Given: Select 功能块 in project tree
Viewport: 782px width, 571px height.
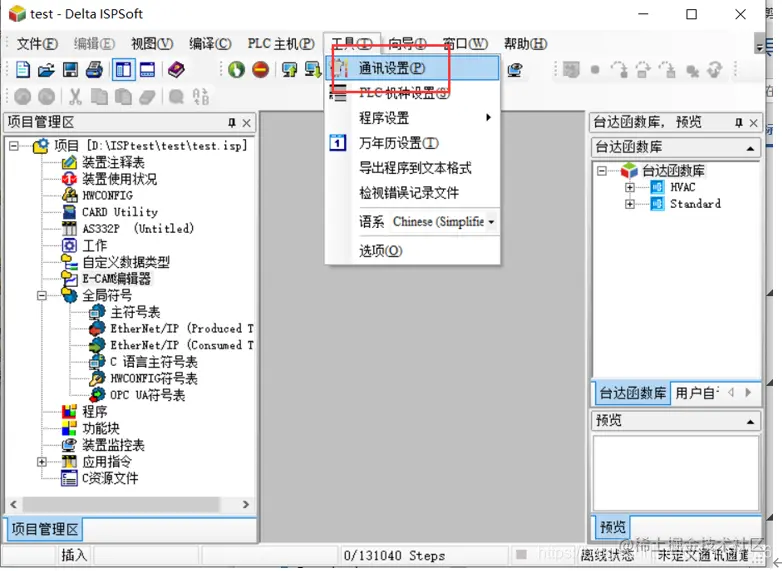Looking at the screenshot, I should click(101, 428).
